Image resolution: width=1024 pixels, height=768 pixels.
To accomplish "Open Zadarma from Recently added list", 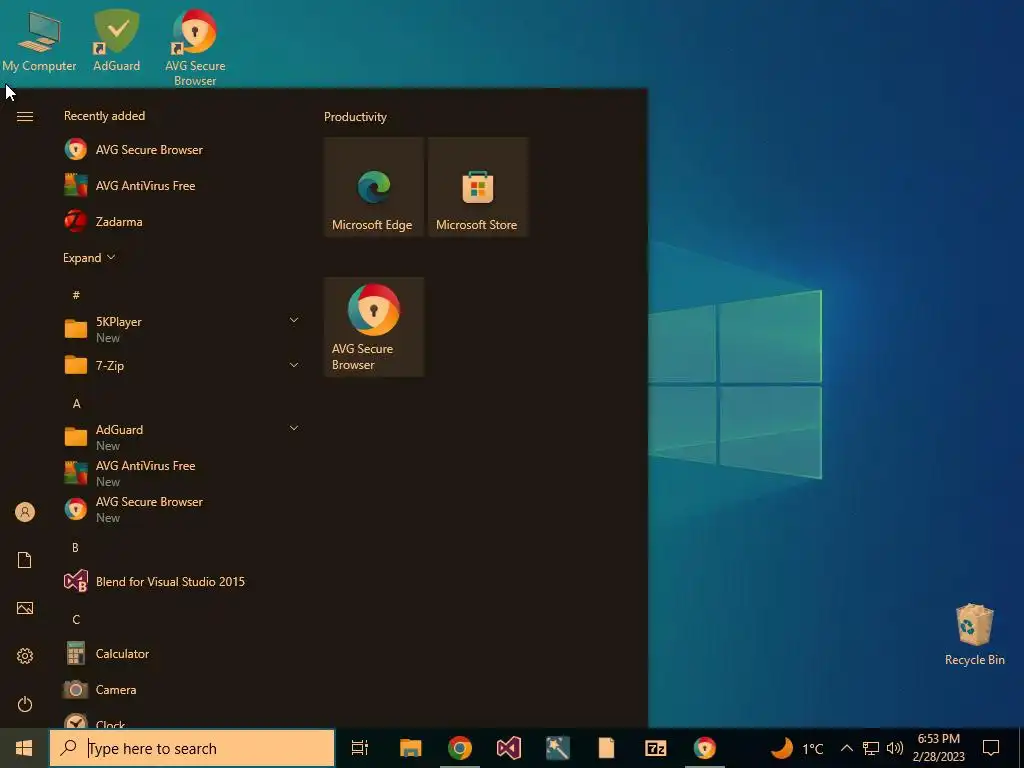I will pos(182,221).
